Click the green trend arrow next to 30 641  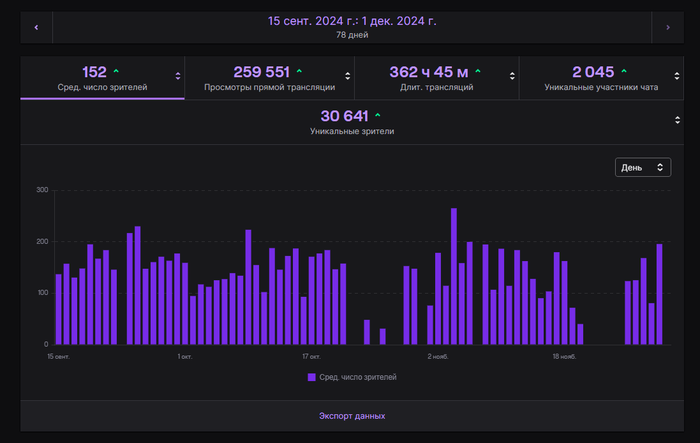[x=378, y=115]
